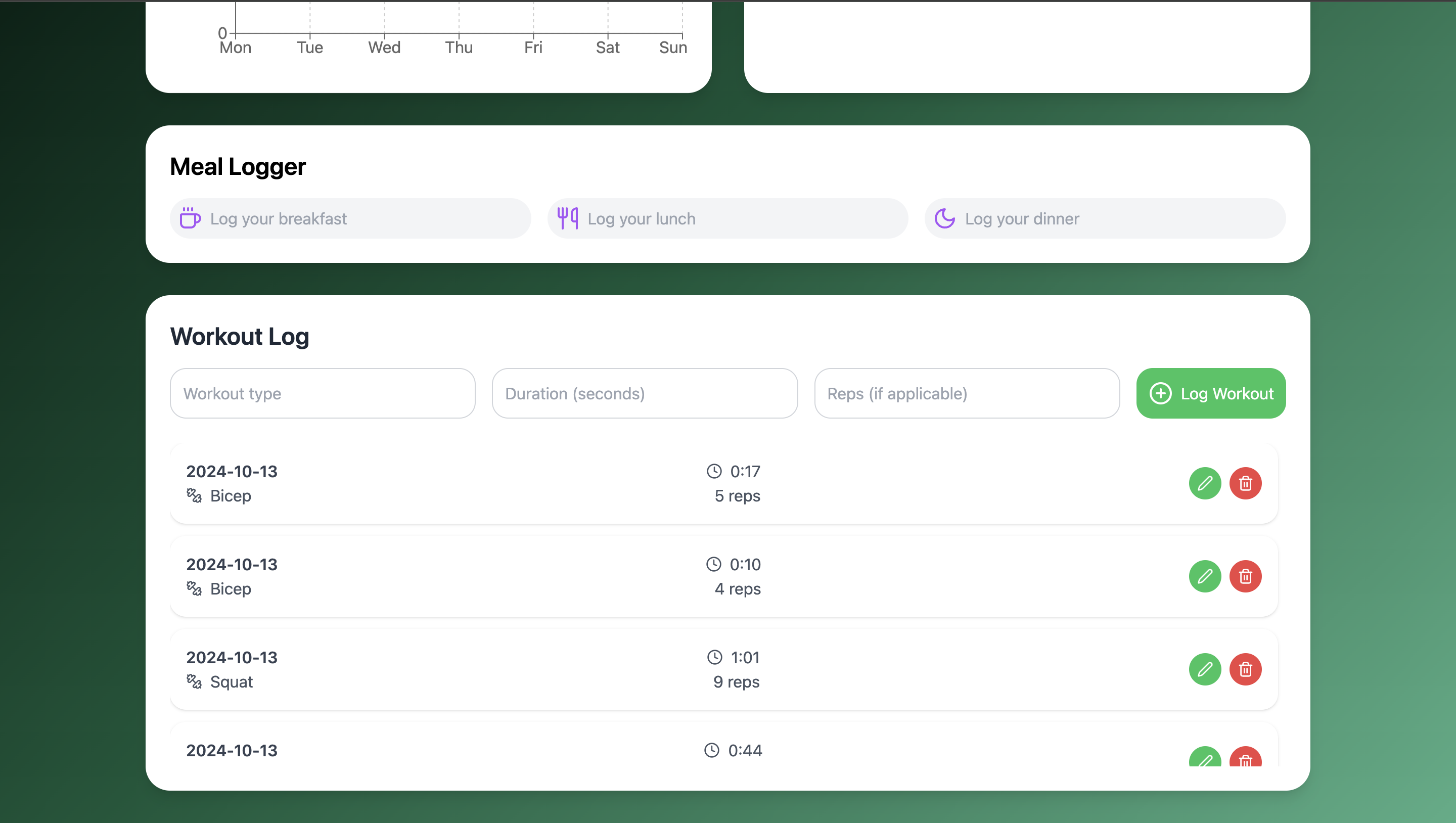Click the dinner moon icon
Image resolution: width=1456 pixels, height=823 pixels.
(x=944, y=218)
